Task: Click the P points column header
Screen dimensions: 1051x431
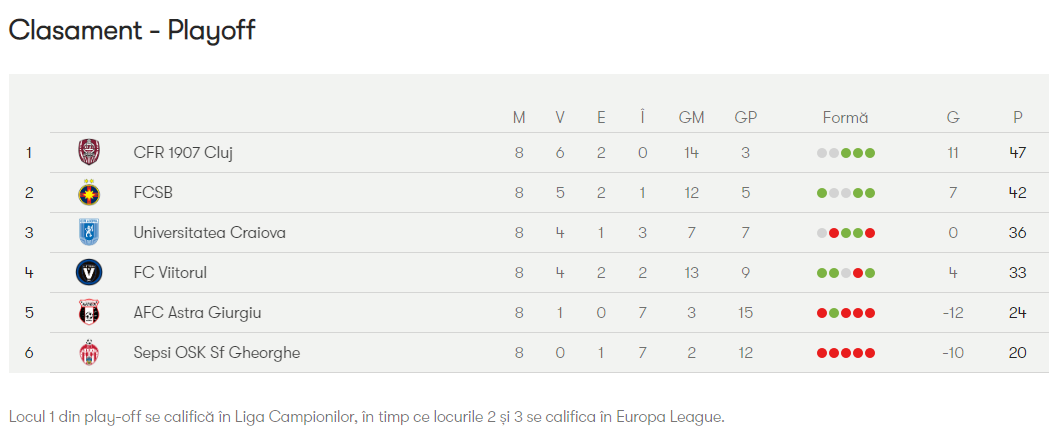Action: tap(1017, 118)
